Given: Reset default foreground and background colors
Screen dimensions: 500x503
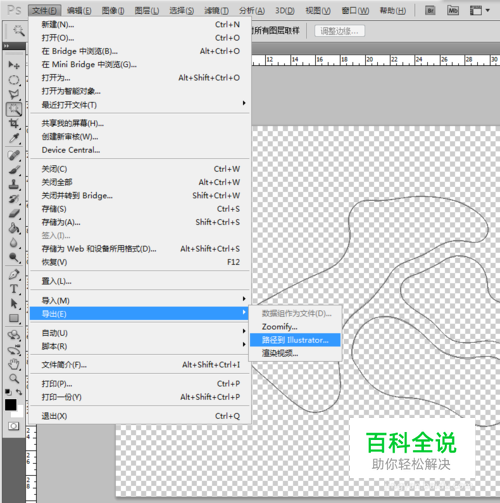Looking at the screenshot, I should [8, 392].
